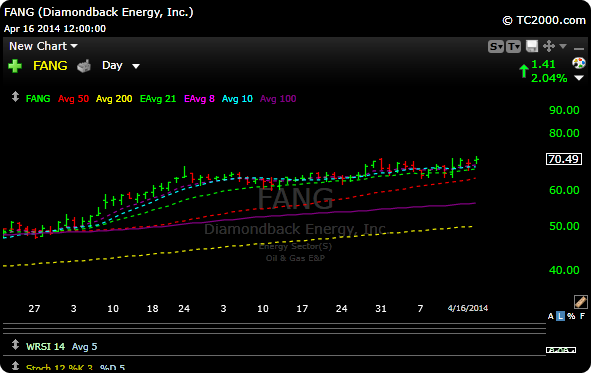The height and width of the screenshot is (373, 591).
Task: Toggle arithmetic scale A button
Action: click(551, 316)
